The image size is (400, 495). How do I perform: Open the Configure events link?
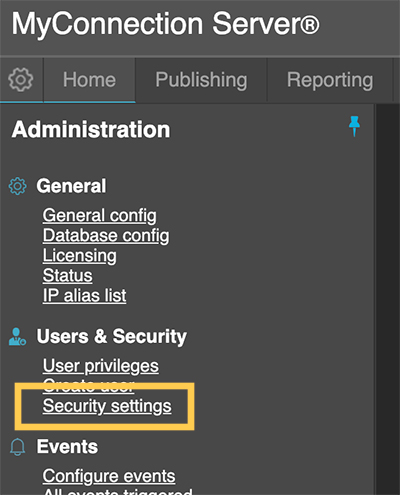coord(109,476)
